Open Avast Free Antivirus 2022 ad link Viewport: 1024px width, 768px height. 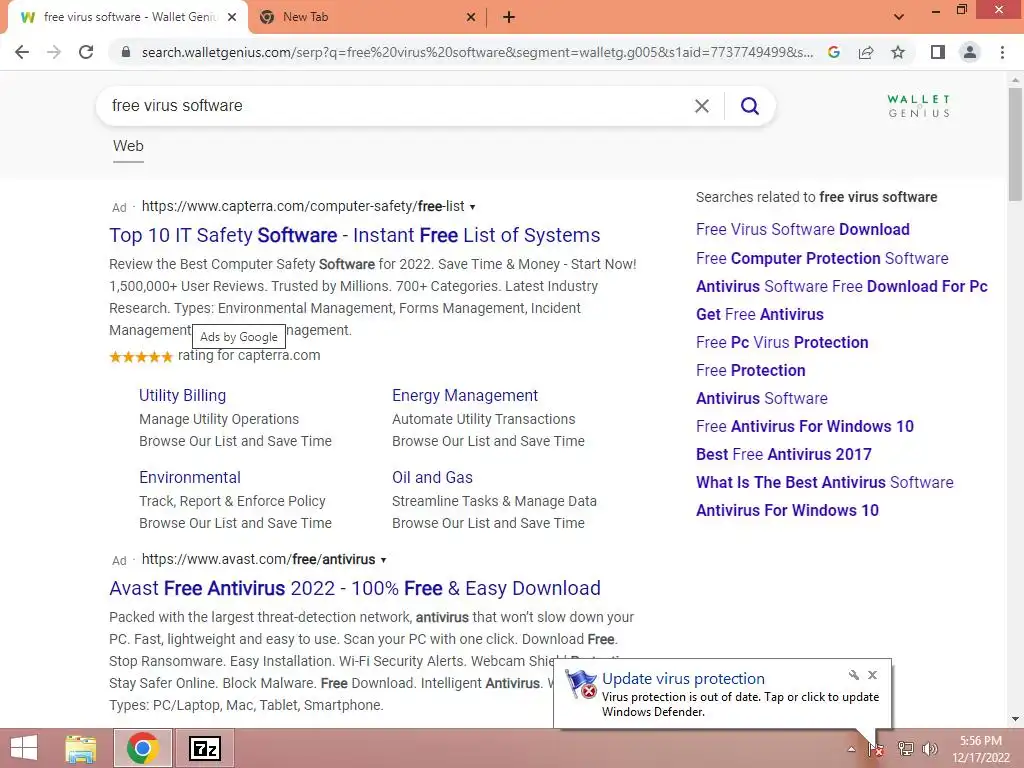[x=355, y=588]
